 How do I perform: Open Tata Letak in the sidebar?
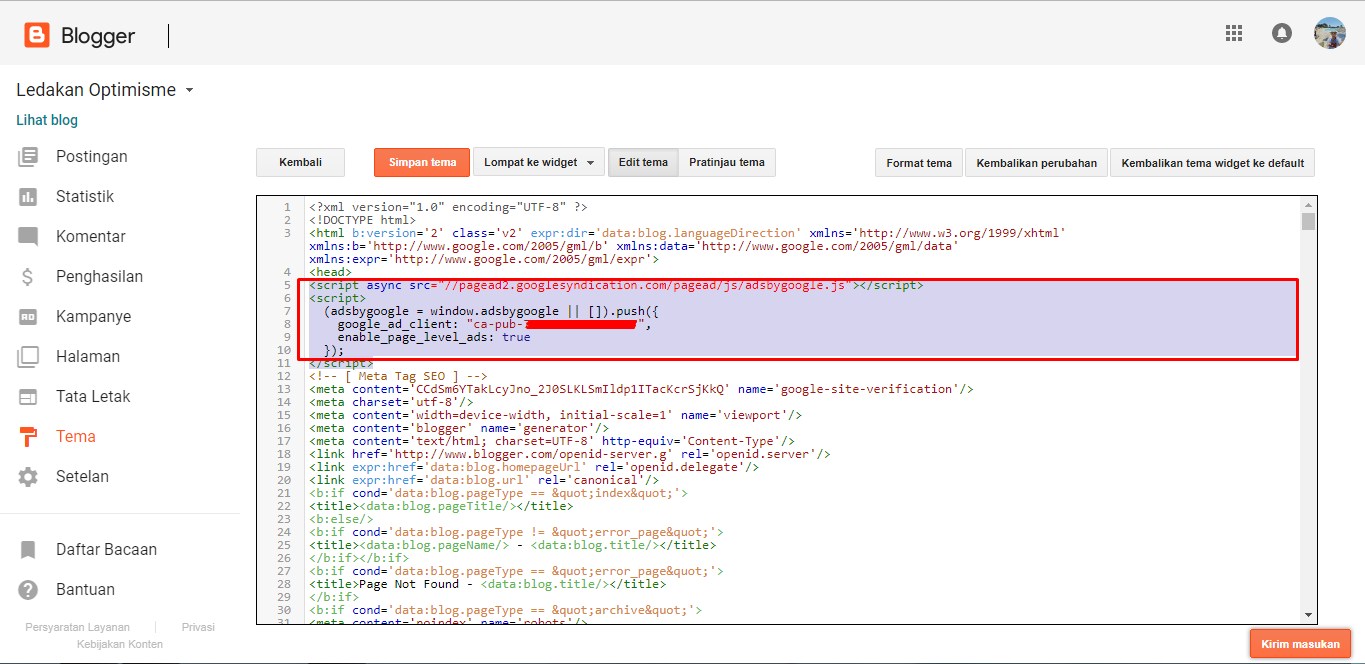[x=93, y=397]
